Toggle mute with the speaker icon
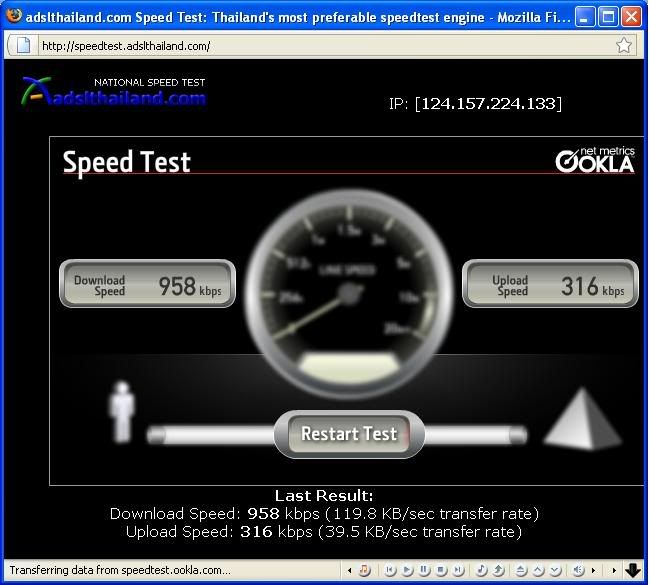Viewport: 650px width, 585px height. (x=578, y=570)
